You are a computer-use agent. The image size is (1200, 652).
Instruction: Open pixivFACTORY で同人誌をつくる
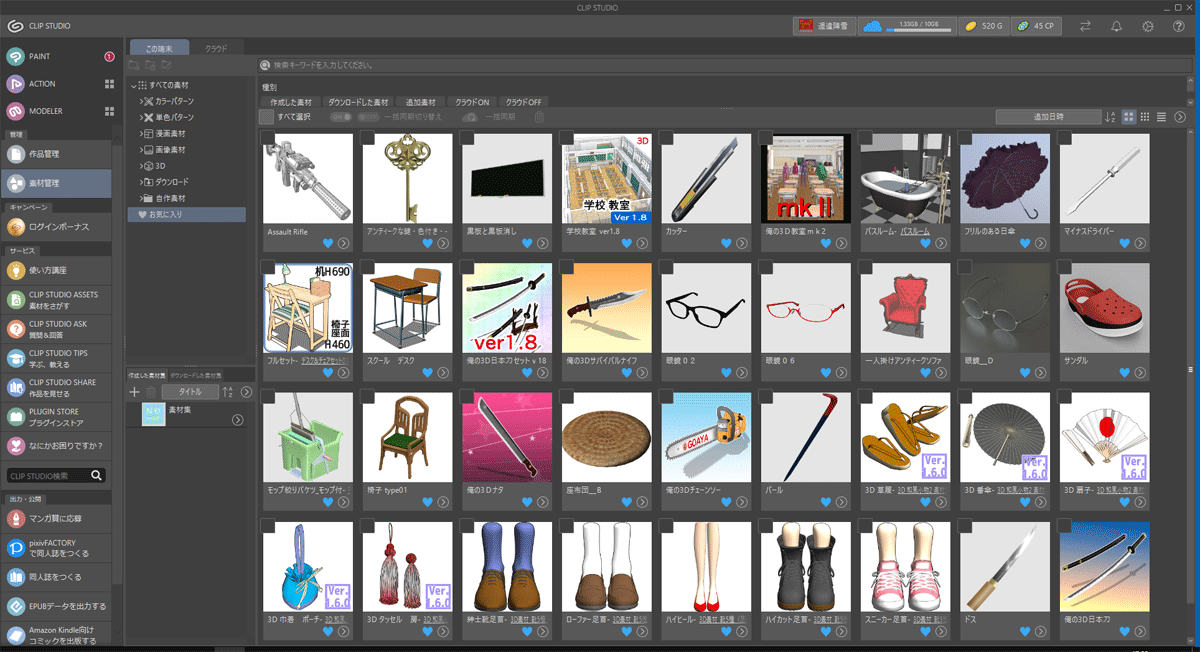58,548
